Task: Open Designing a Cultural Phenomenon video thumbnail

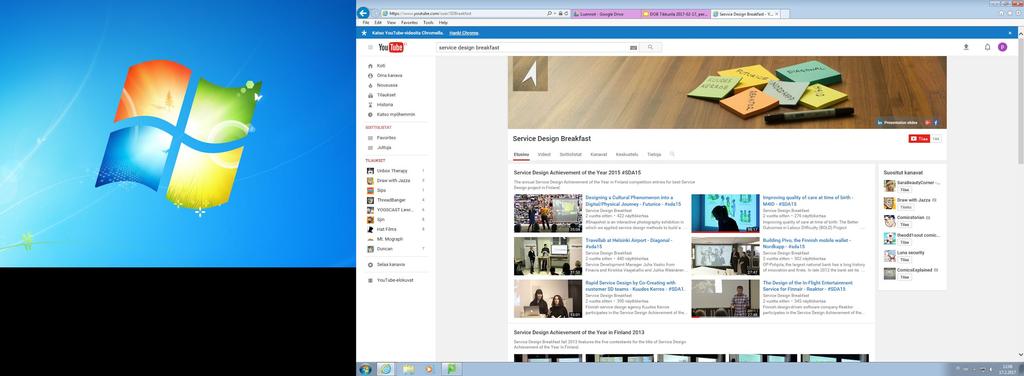Action: pos(548,213)
